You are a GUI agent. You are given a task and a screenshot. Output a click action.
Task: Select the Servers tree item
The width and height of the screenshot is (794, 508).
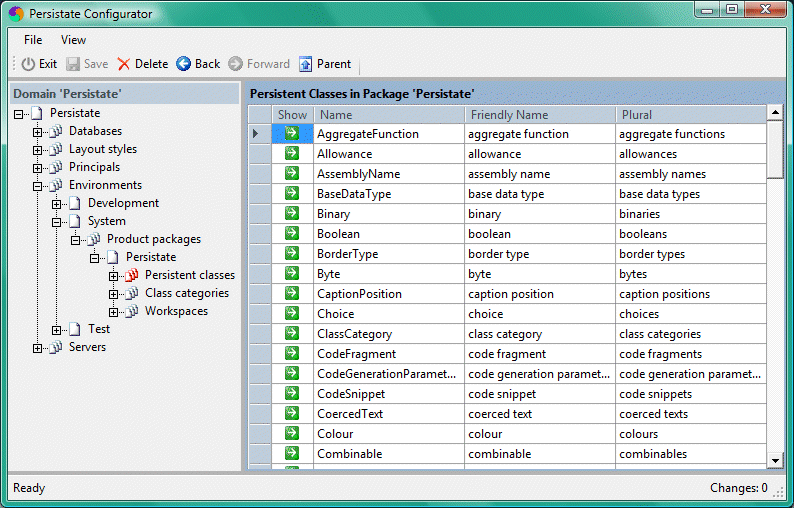click(x=87, y=347)
